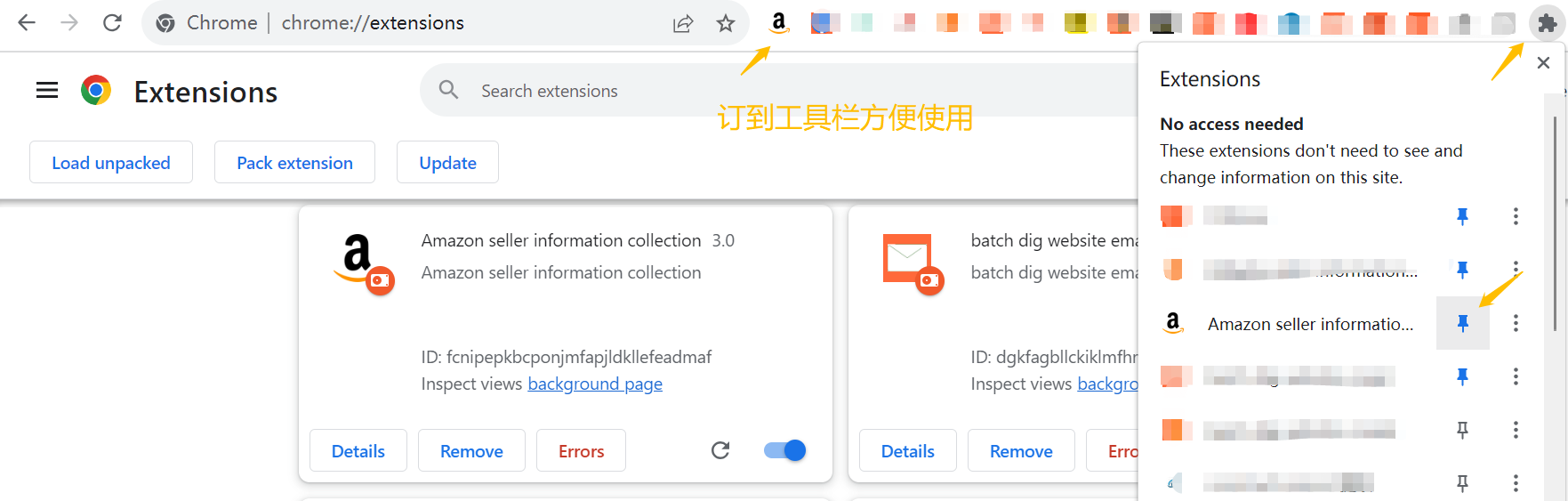Viewport: 1568px width, 501px height.
Task: Select Amazon seller informatio... in popup list
Action: [x=1309, y=324]
